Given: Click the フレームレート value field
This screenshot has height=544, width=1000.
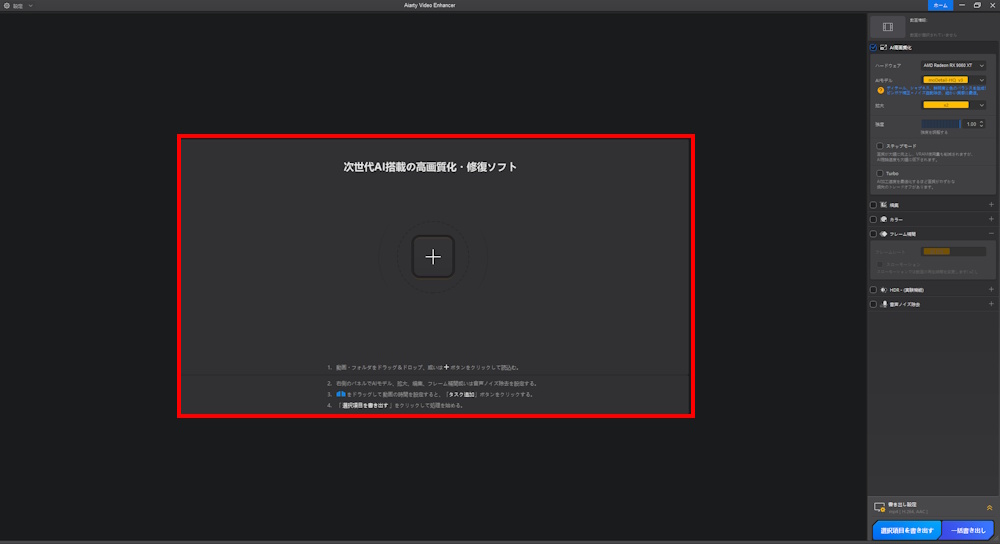Looking at the screenshot, I should (953, 252).
